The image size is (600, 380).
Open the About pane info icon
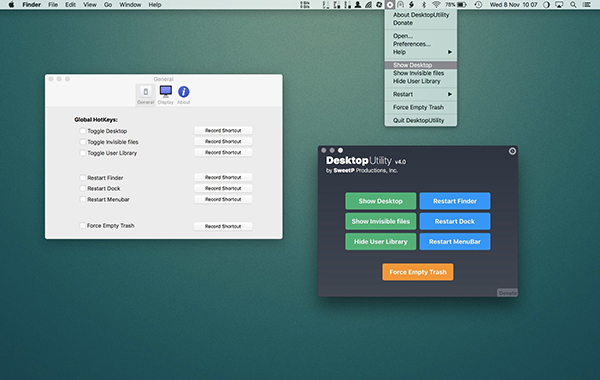[184, 94]
